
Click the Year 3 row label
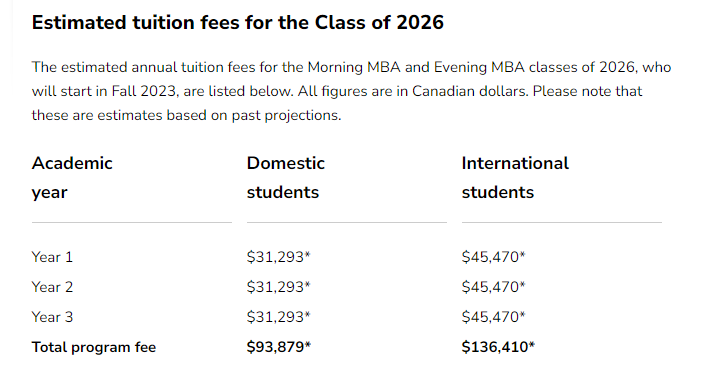(x=52, y=317)
